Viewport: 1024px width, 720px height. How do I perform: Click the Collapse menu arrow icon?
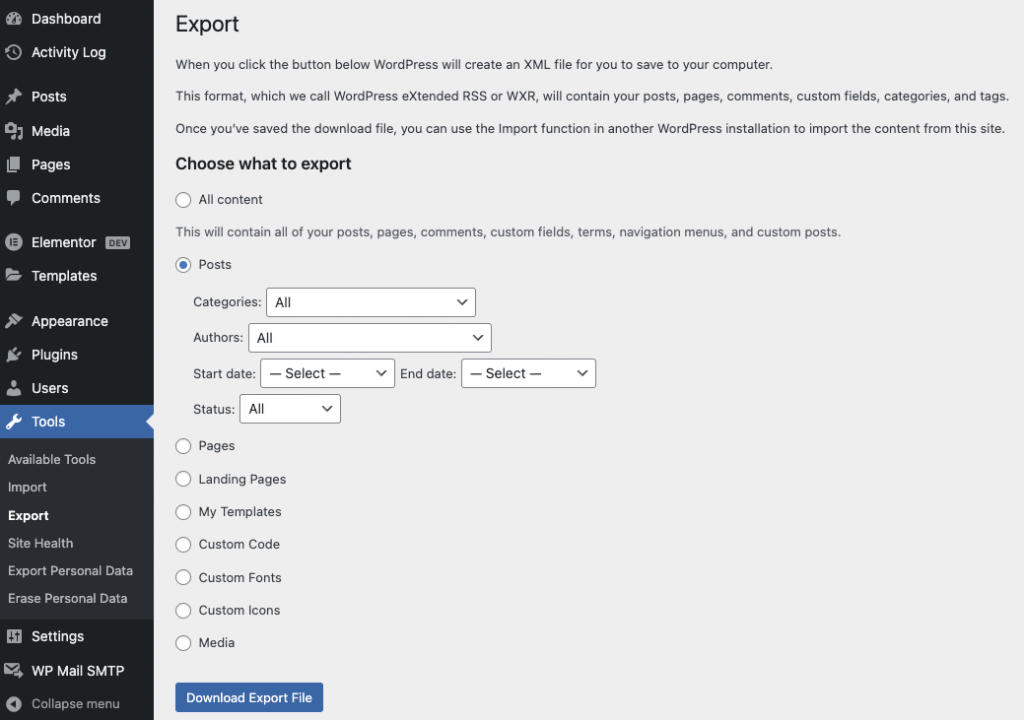pos(14,704)
